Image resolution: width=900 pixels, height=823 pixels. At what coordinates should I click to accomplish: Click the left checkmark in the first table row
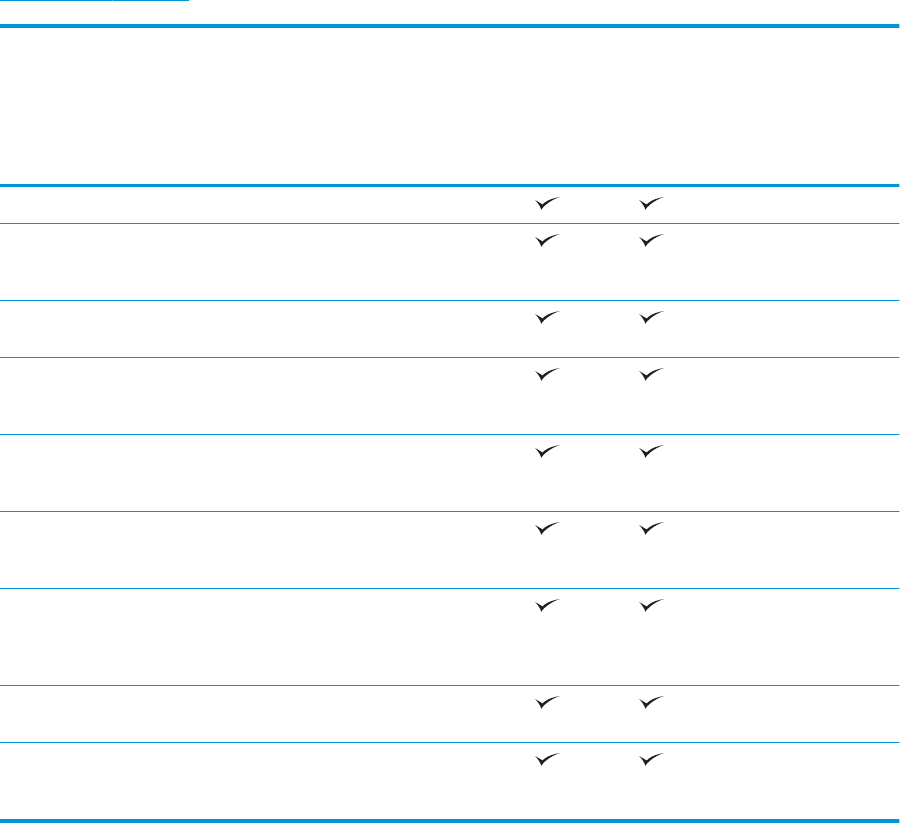click(x=546, y=203)
